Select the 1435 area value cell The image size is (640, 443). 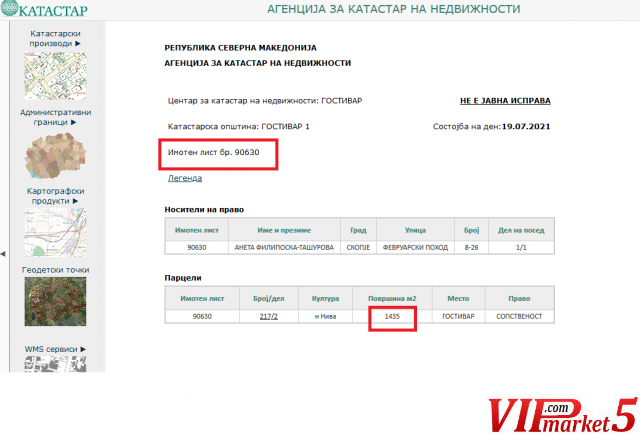click(x=392, y=316)
